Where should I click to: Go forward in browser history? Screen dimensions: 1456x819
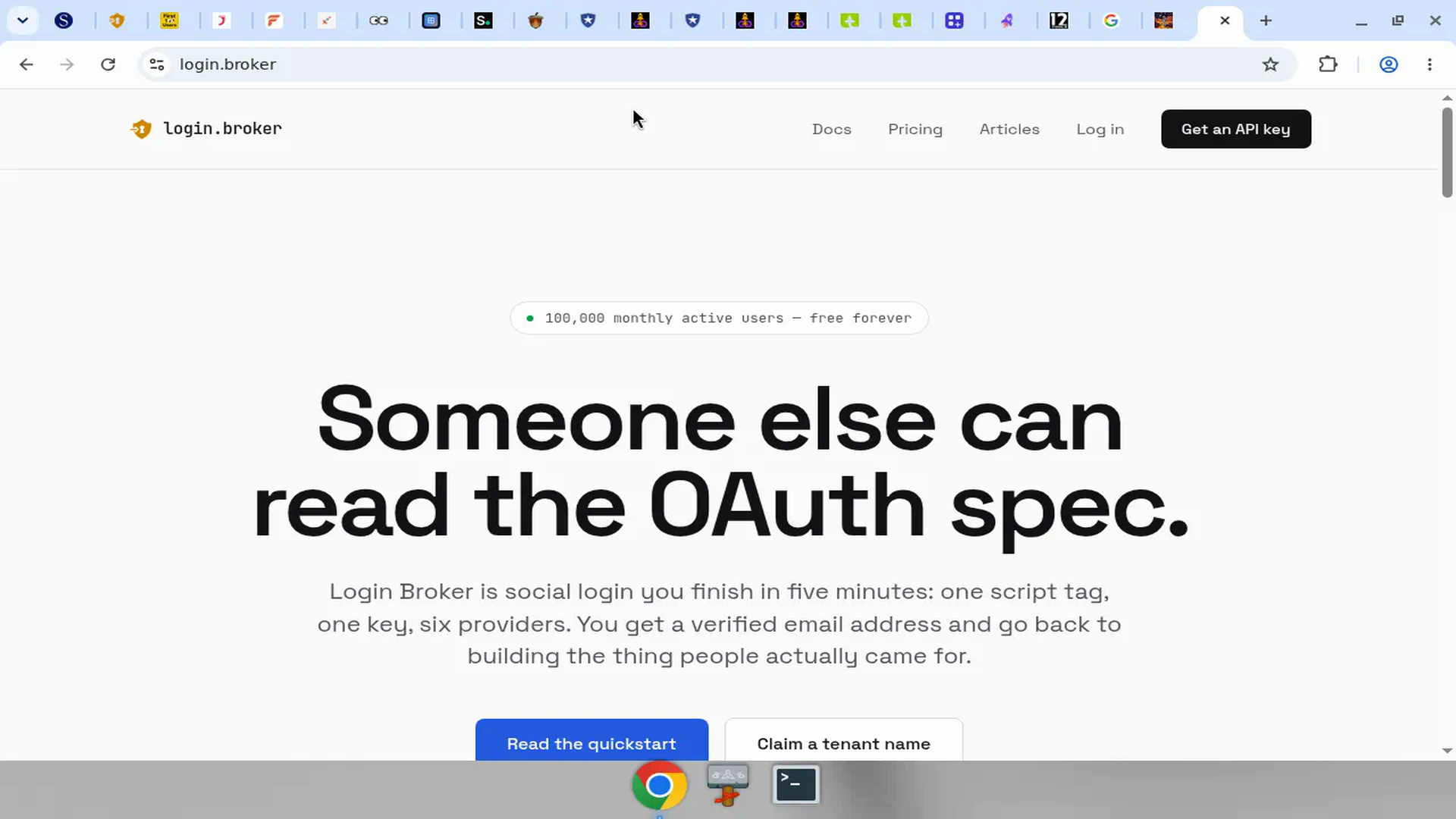[67, 64]
